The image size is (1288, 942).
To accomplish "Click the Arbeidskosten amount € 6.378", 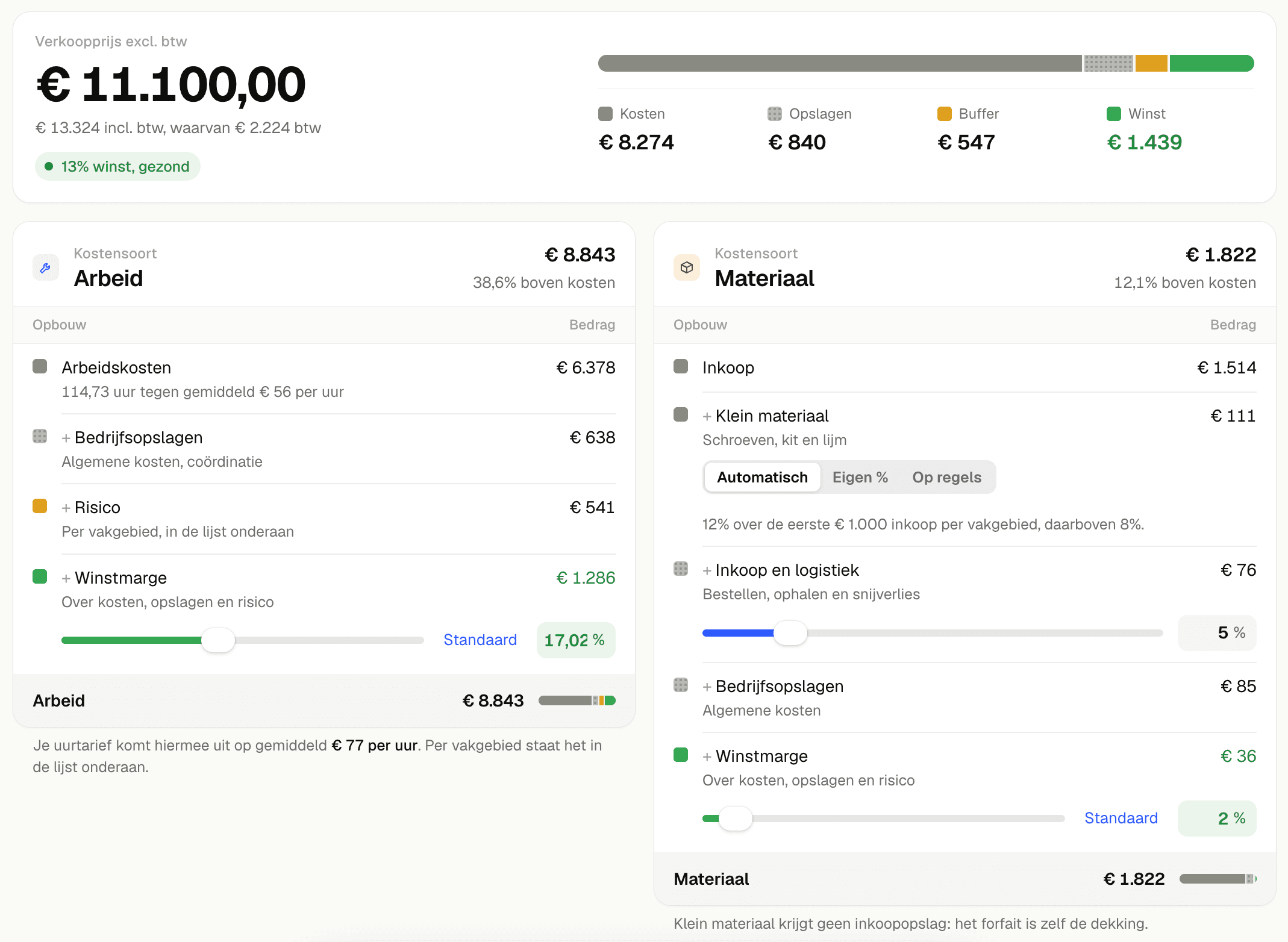I will pyautogui.click(x=586, y=367).
